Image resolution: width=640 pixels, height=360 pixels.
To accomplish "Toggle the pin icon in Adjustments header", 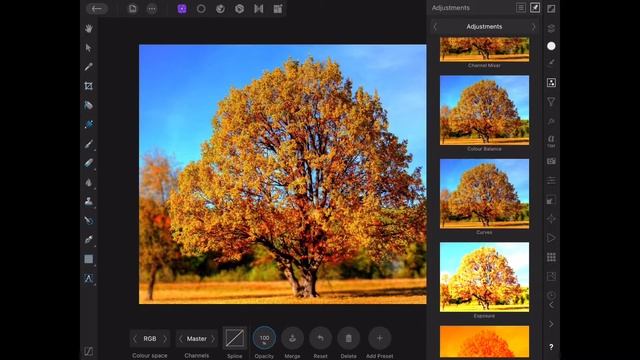I will point(535,8).
